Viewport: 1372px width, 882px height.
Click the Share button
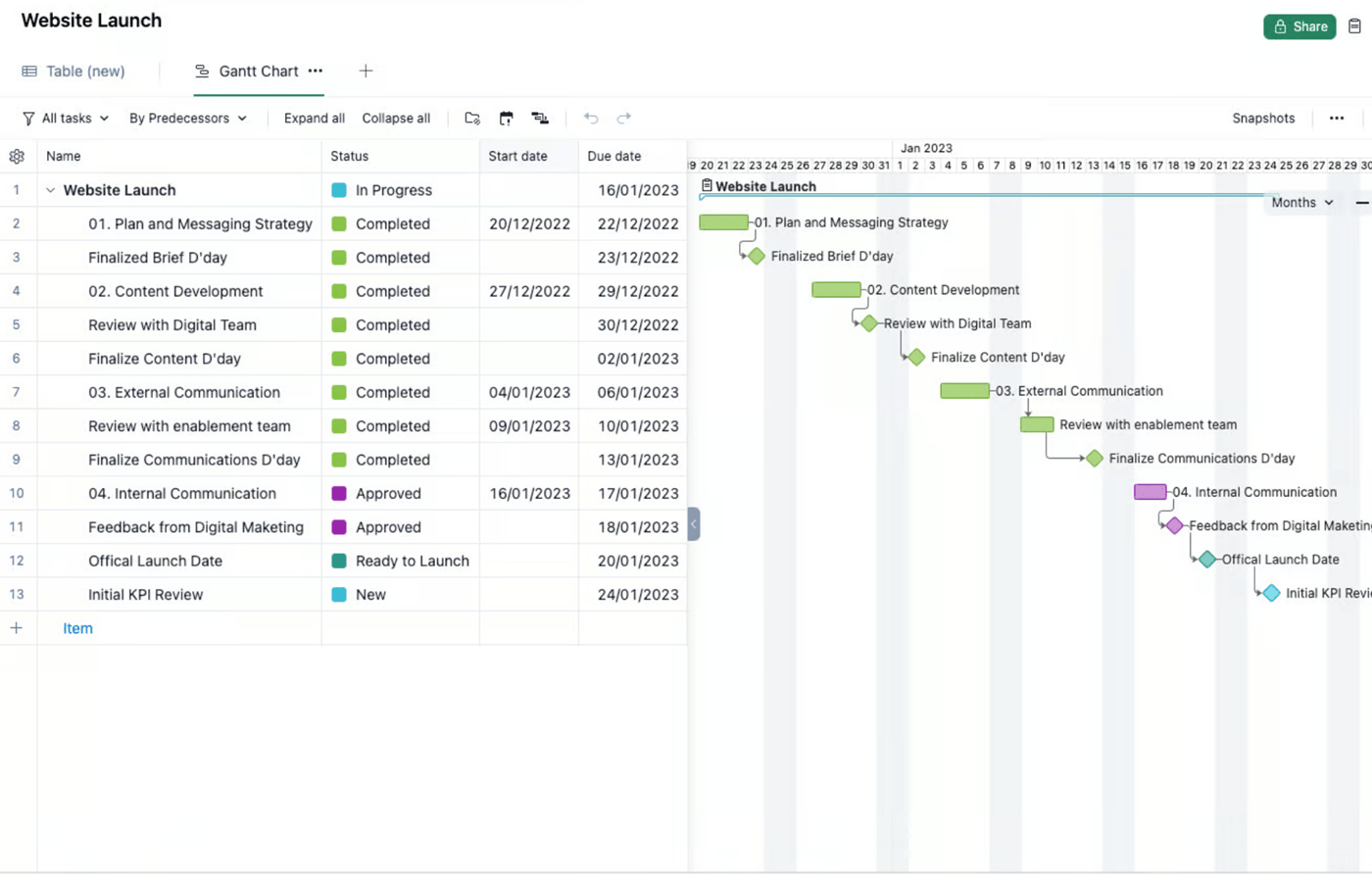click(1299, 26)
